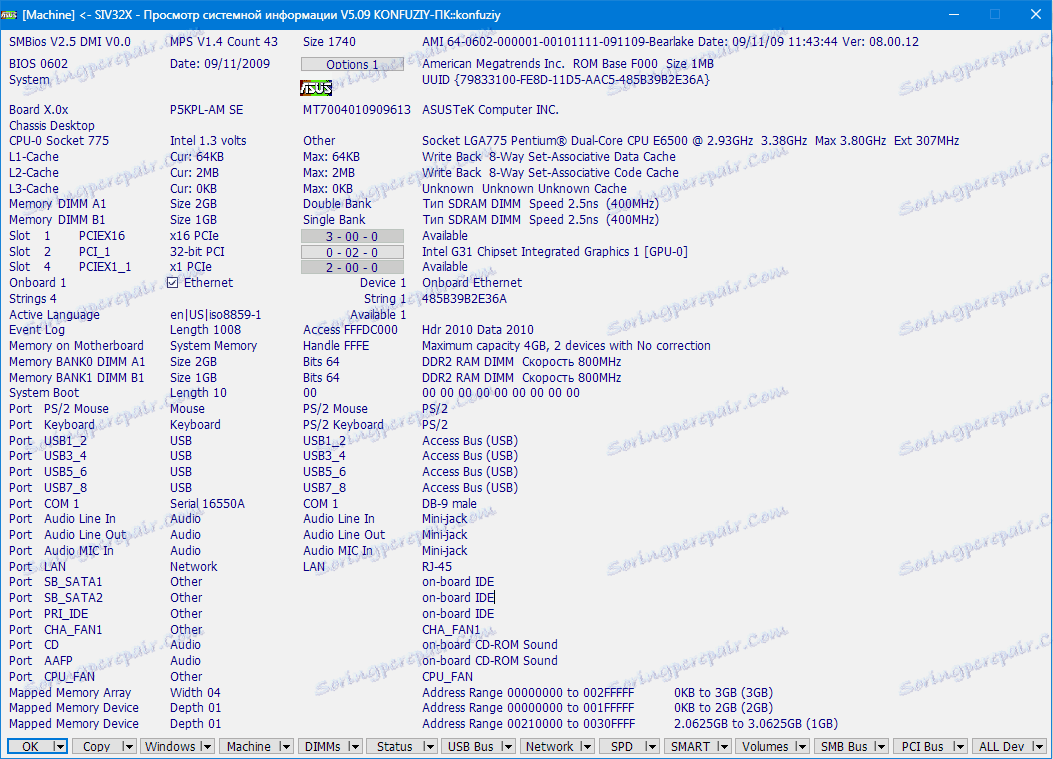Click the 'Serial 16550A' text
Image resolution: width=1053 pixels, height=759 pixels.
pos(208,504)
